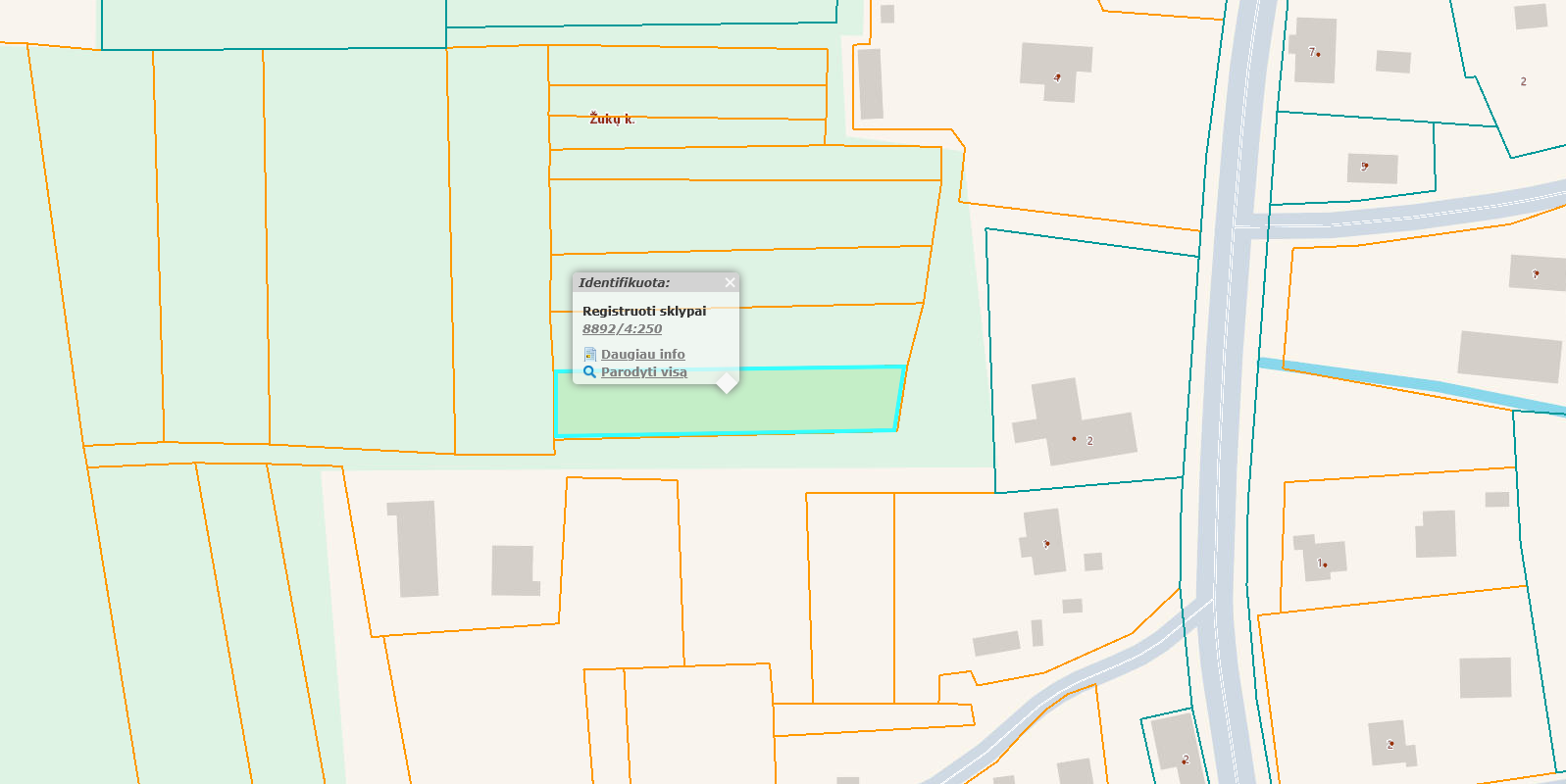Click the Žukų k. village label

[x=612, y=119]
